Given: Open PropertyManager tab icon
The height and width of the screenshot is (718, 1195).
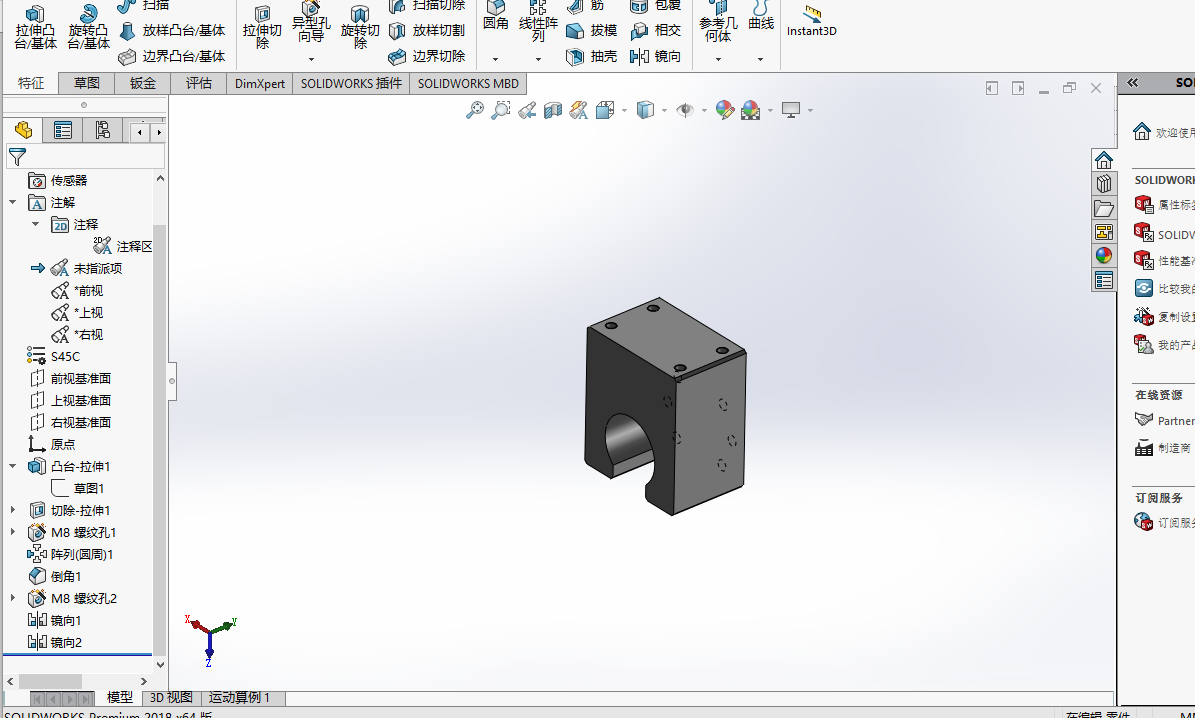Looking at the screenshot, I should (x=62, y=130).
